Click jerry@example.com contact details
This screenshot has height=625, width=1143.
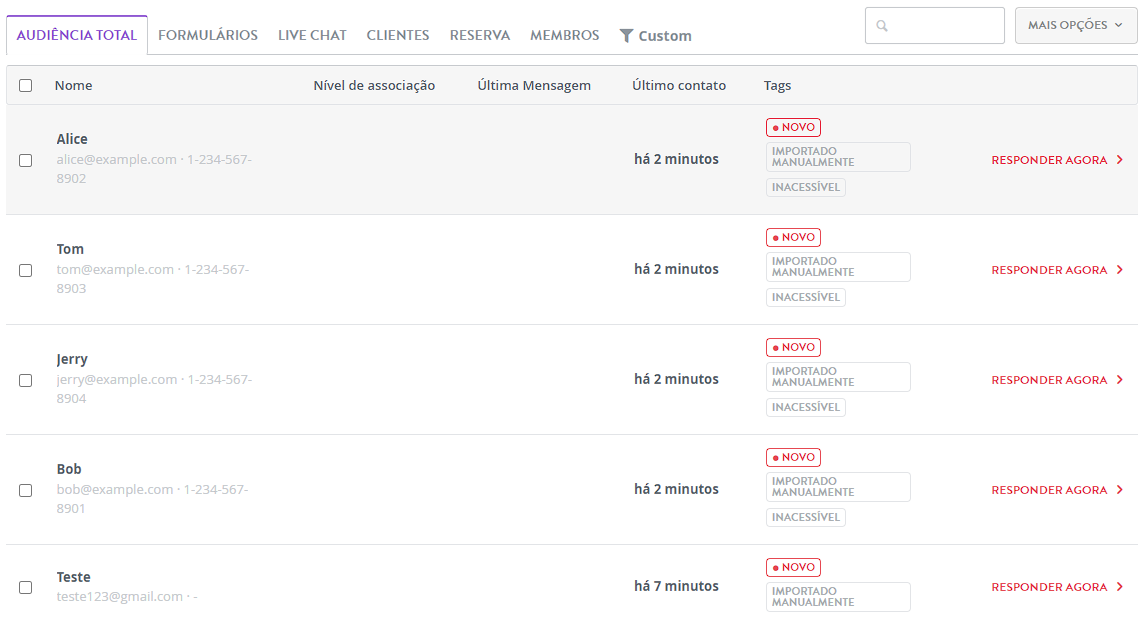point(155,389)
